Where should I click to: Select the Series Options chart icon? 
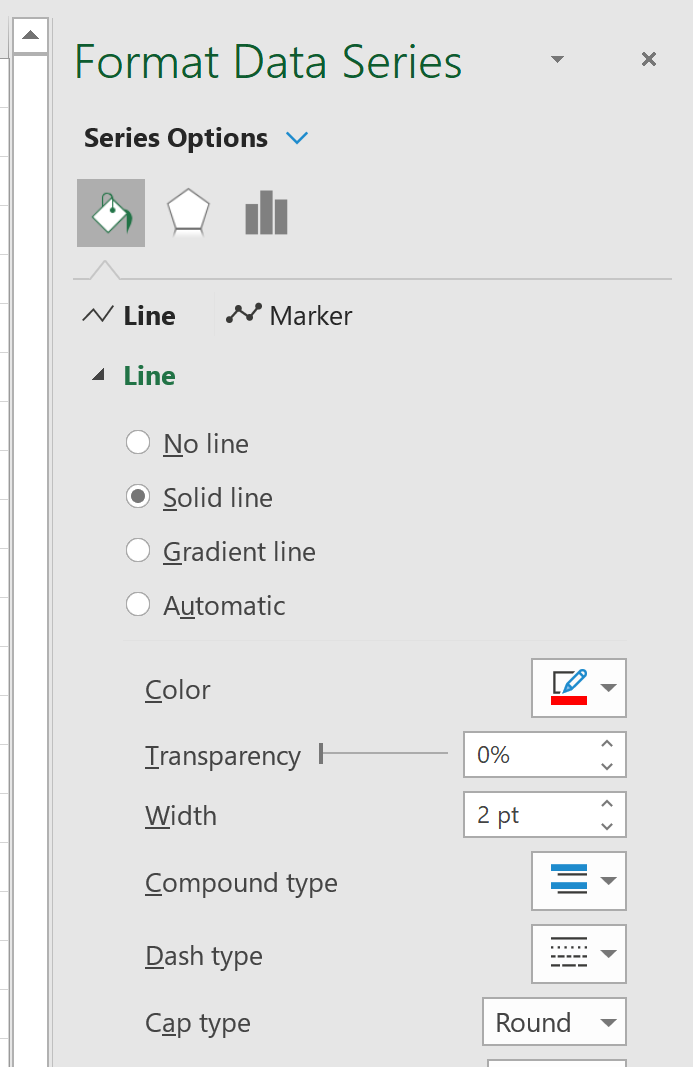(x=265, y=212)
